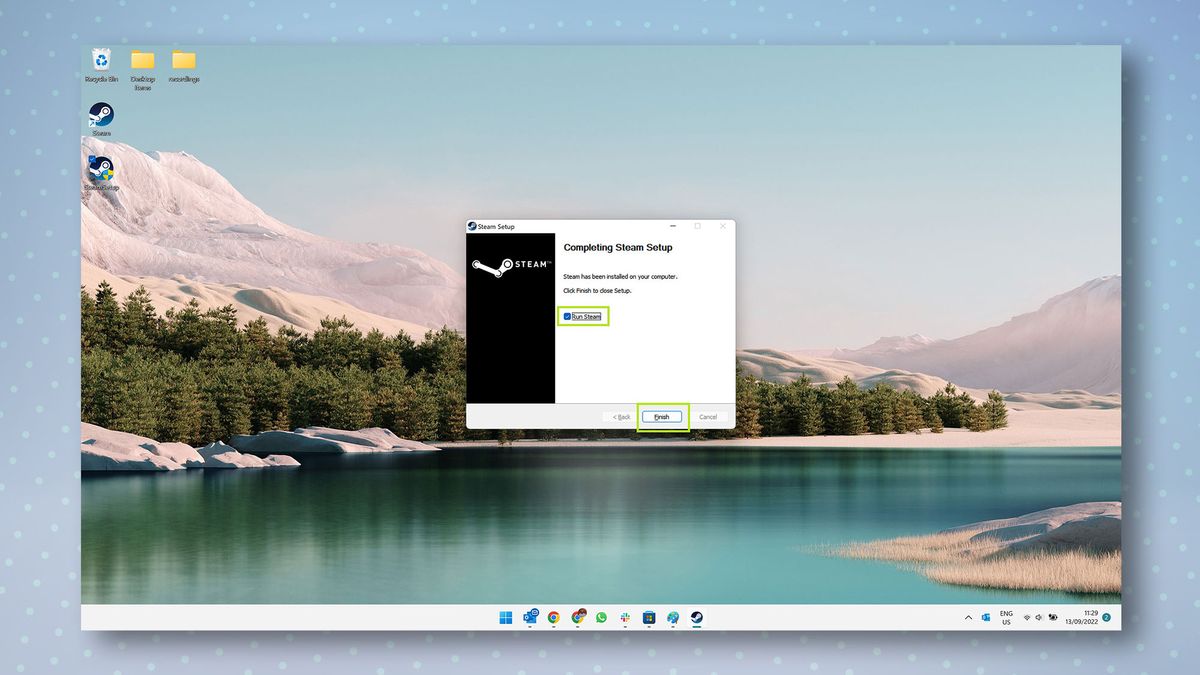Click the Steam icon on the taskbar
The width and height of the screenshot is (1200, 675).
click(x=694, y=617)
